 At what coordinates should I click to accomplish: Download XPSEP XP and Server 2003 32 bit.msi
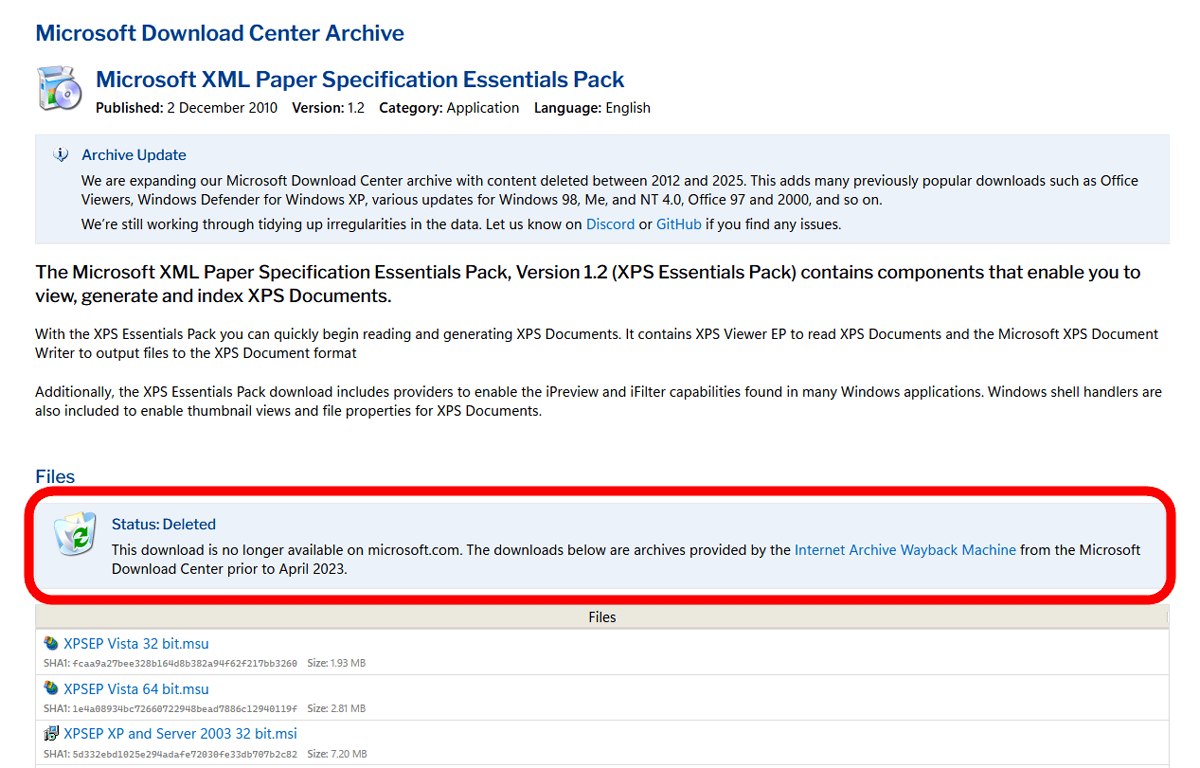(180, 733)
